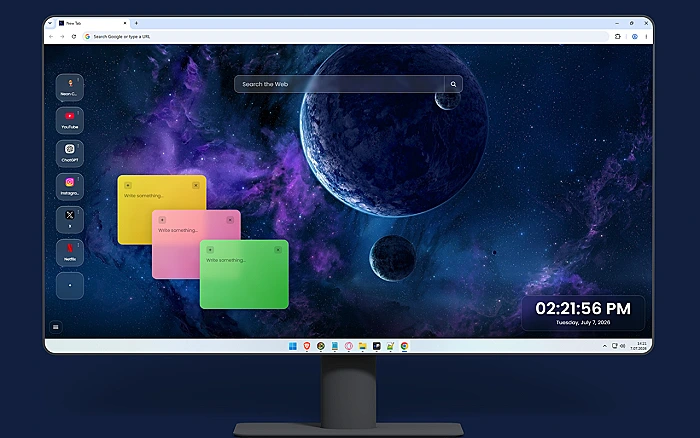The image size is (700, 438).
Task: Show hidden system tray icons chevron
Action: 604,346
